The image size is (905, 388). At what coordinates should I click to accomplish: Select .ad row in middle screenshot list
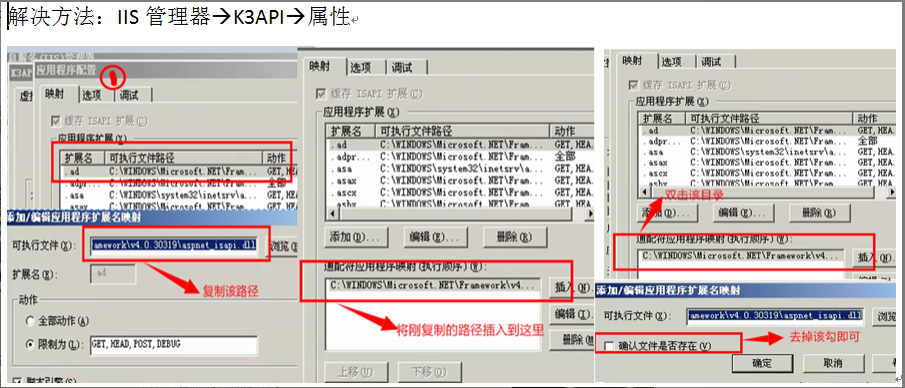tap(459, 144)
